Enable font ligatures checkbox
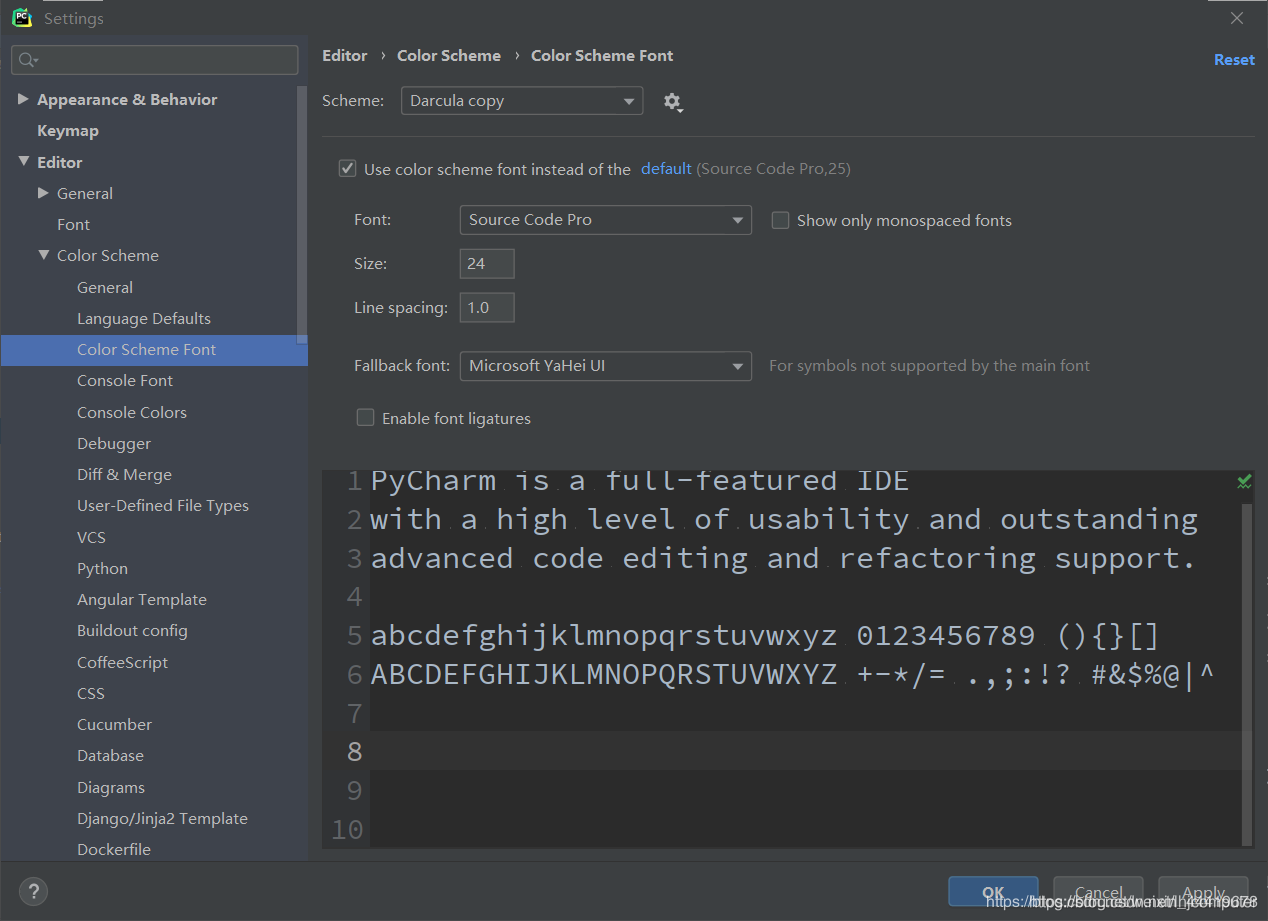 365,418
